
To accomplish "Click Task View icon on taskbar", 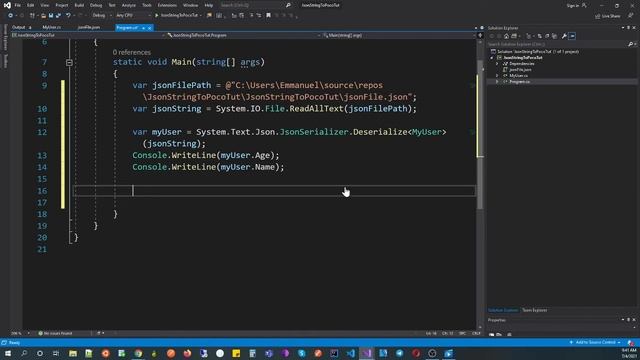I will pos(56,353).
